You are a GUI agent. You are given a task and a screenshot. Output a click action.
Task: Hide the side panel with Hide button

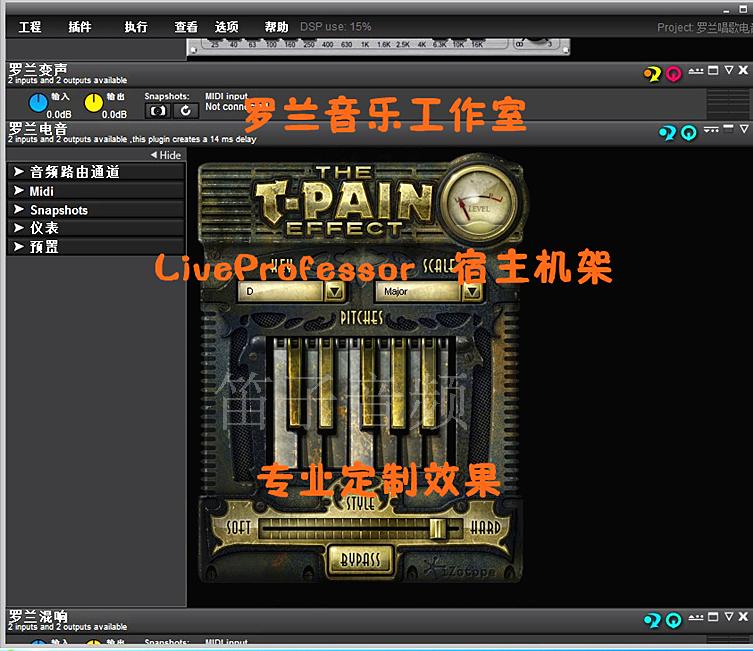(166, 155)
